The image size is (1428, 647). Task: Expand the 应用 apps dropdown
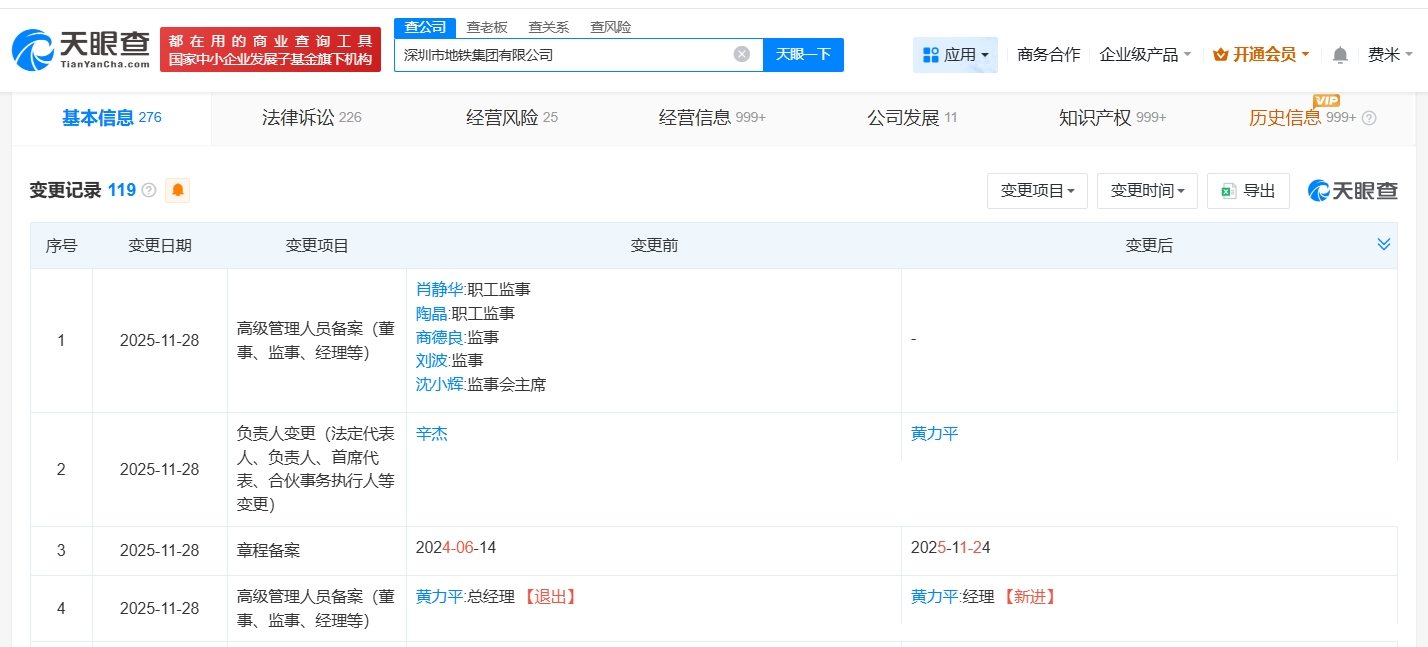[x=955, y=55]
